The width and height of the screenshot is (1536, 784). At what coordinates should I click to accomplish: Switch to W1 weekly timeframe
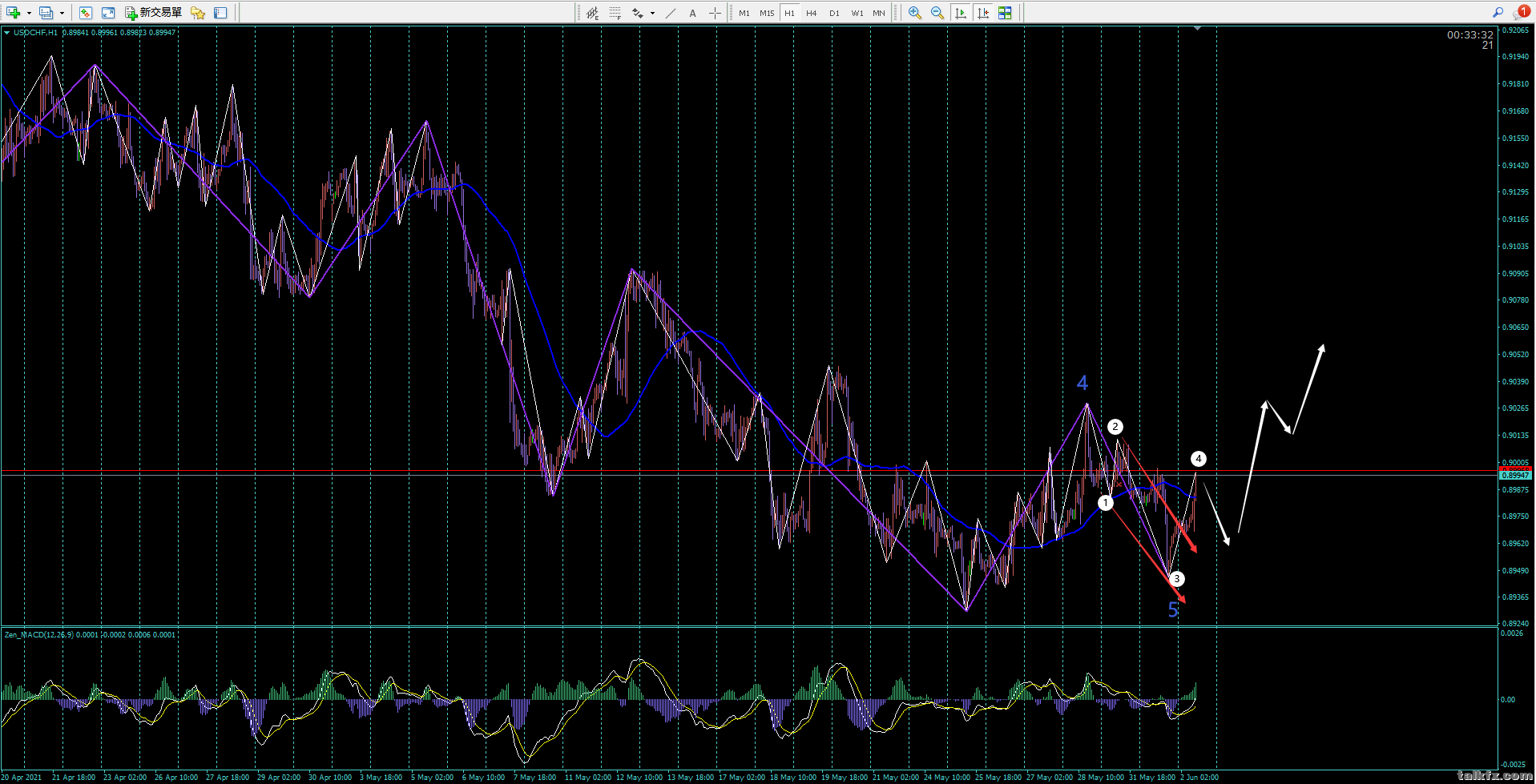coord(857,13)
